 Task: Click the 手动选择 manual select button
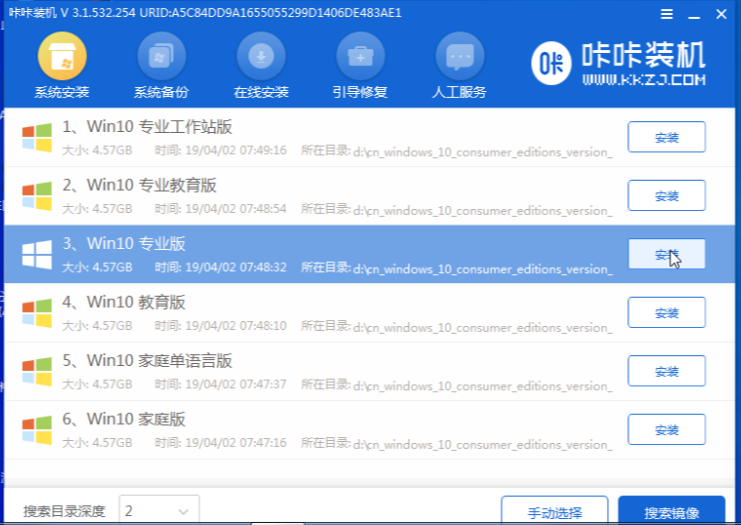click(554, 512)
